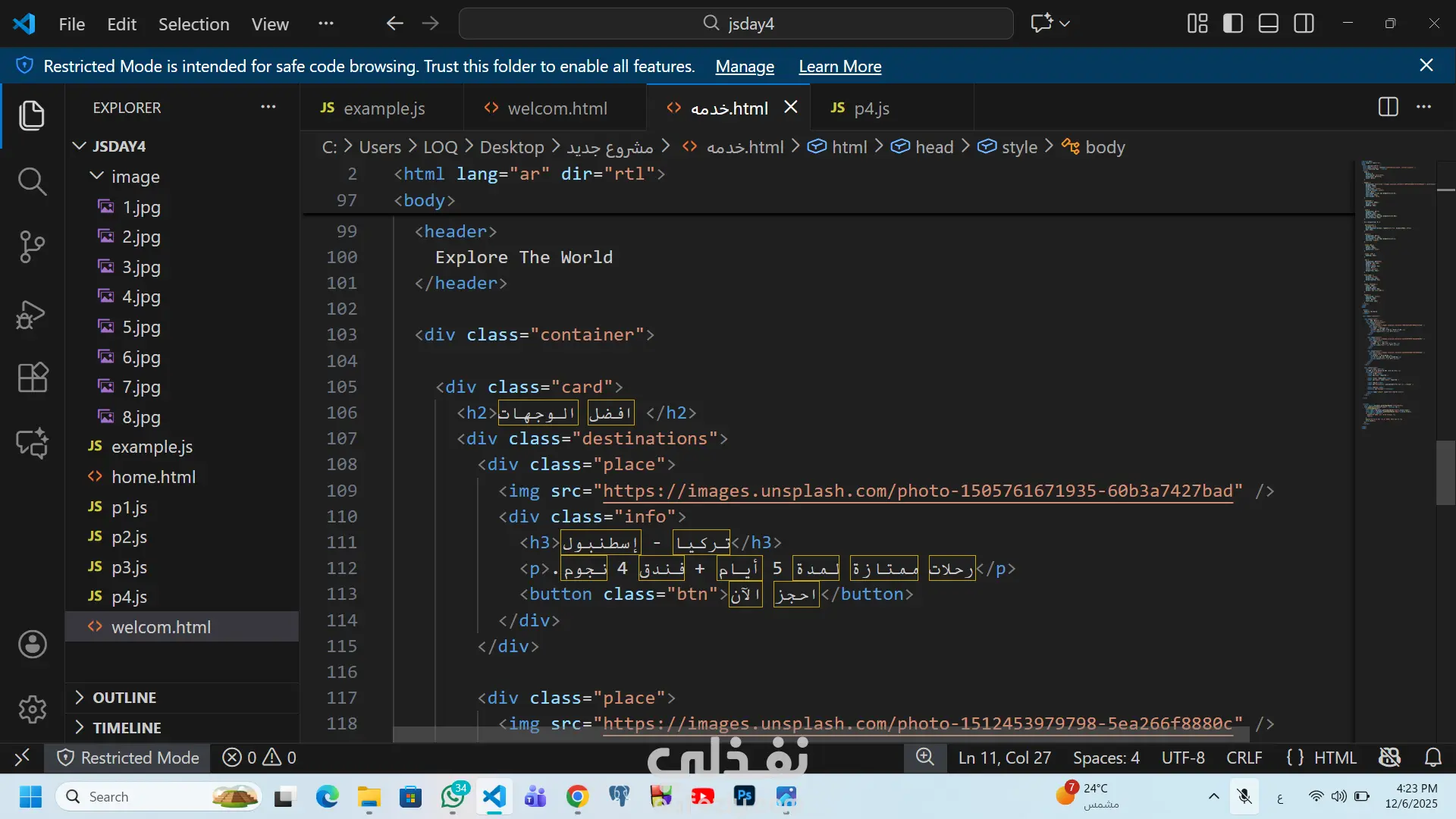The image size is (1456, 819).
Task: Open home.html in the Explorer tree
Action: point(153,477)
